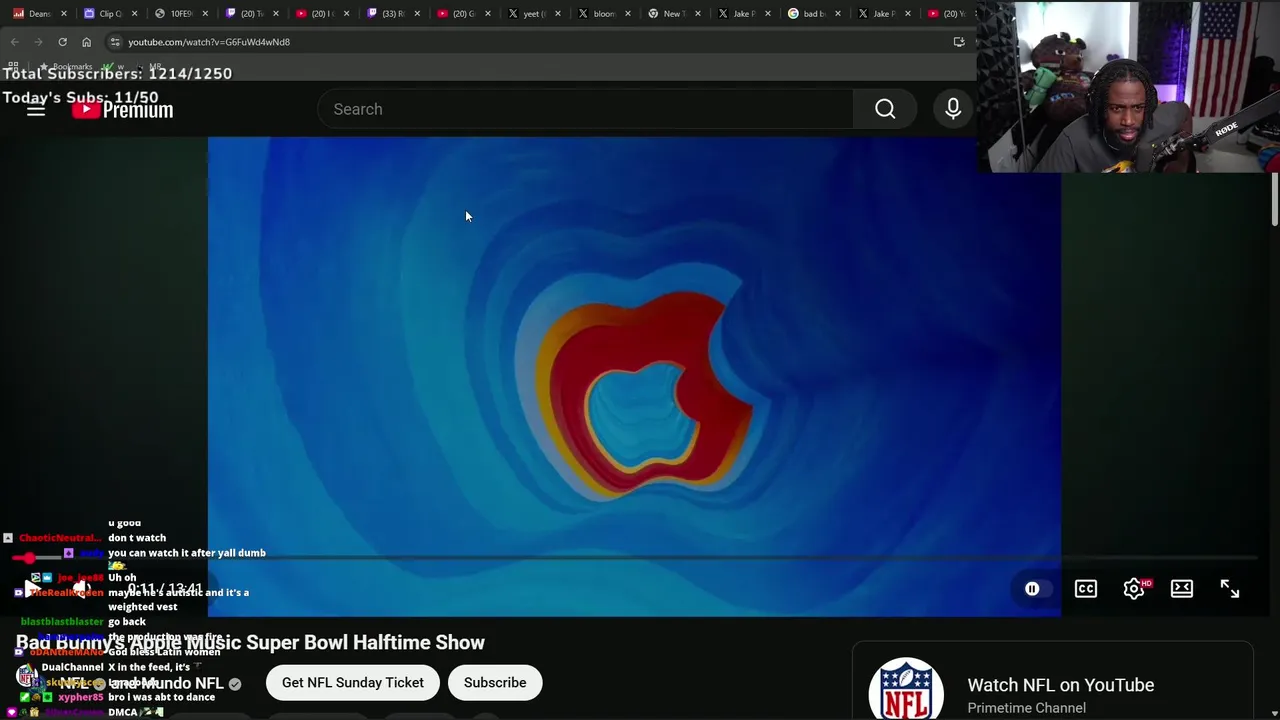The image size is (1280, 720).
Task: Click the address bar URL youtube.com/watch
Action: pyautogui.click(x=209, y=42)
